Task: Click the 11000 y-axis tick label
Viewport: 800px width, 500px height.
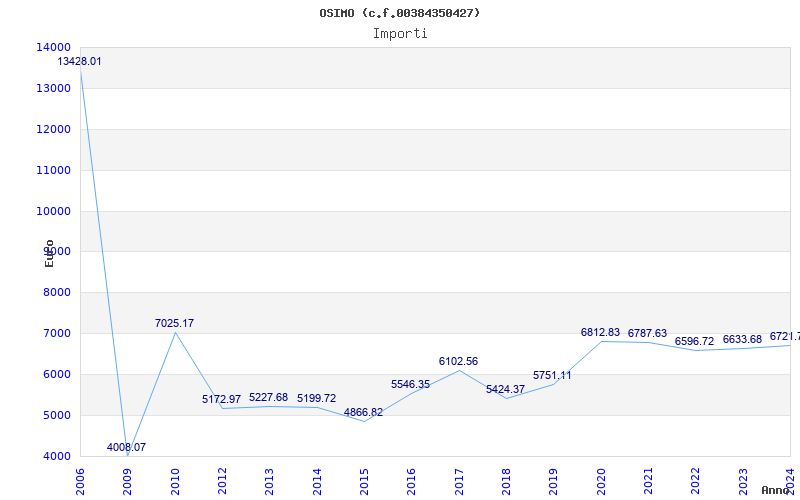Action: [x=53, y=170]
